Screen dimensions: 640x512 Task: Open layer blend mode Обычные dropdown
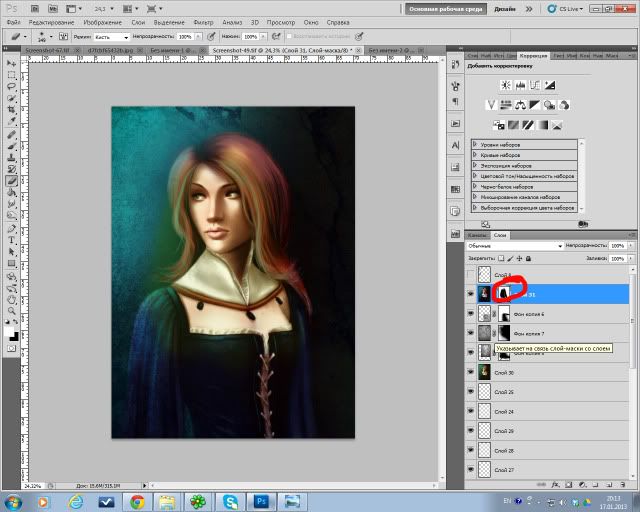tap(515, 245)
